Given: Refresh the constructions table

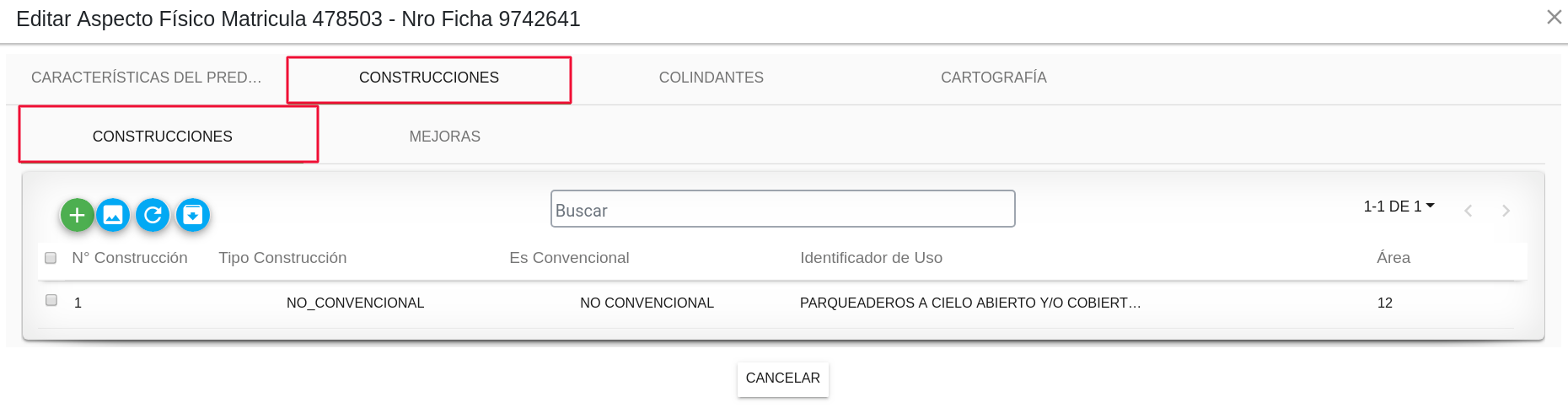Looking at the screenshot, I should (153, 215).
